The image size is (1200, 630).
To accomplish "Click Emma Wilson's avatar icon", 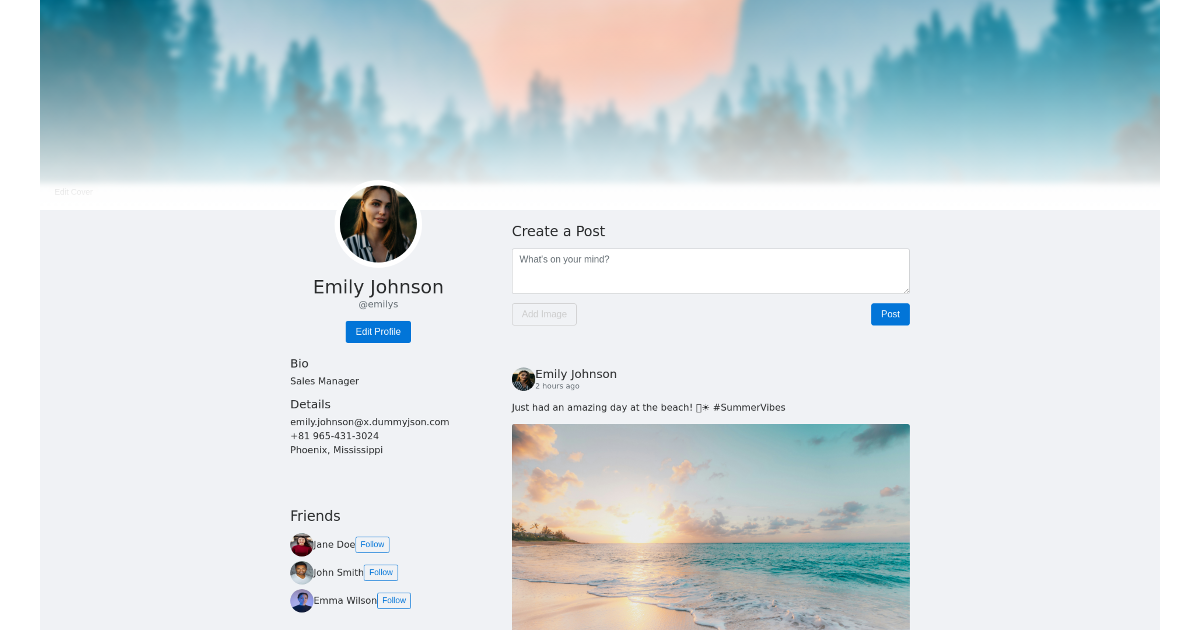I will (x=302, y=600).
